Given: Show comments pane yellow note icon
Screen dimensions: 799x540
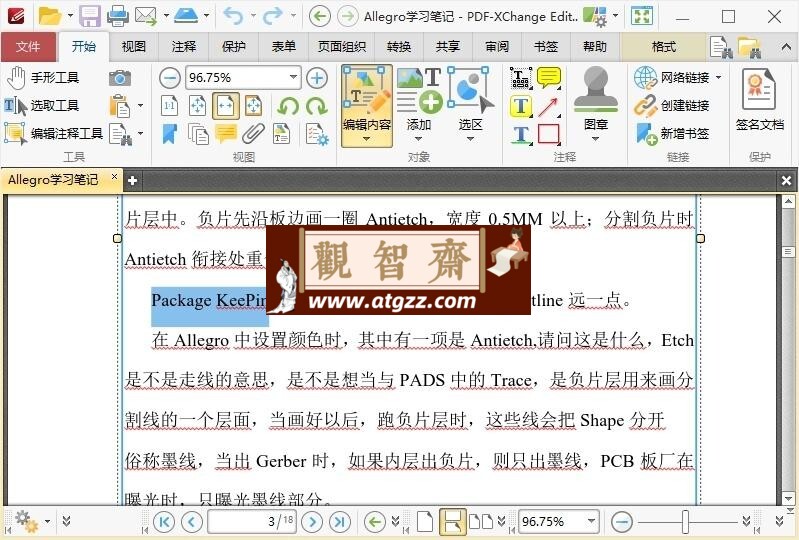Looking at the screenshot, I should pos(226,133).
